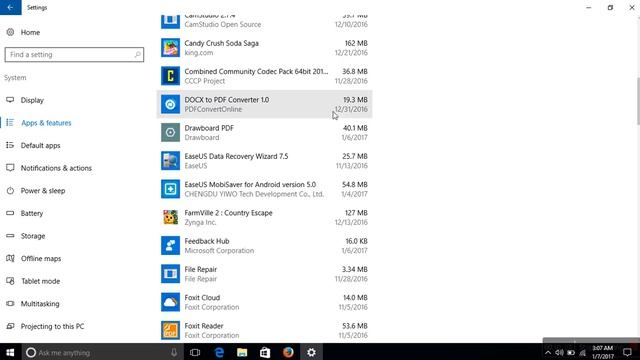The height and width of the screenshot is (360, 640).
Task: Select the Candy Crush Soda Saga name
Action: (x=221, y=43)
